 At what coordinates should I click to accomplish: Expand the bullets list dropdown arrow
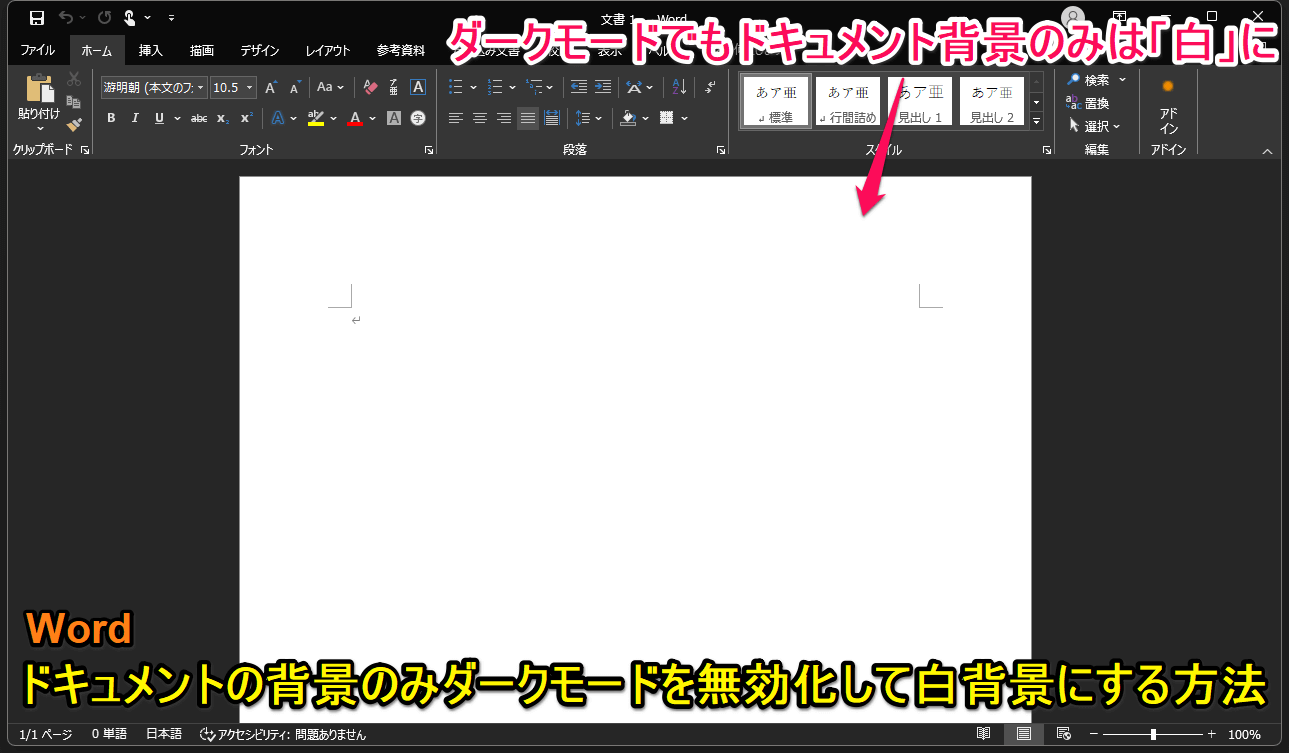(x=474, y=88)
